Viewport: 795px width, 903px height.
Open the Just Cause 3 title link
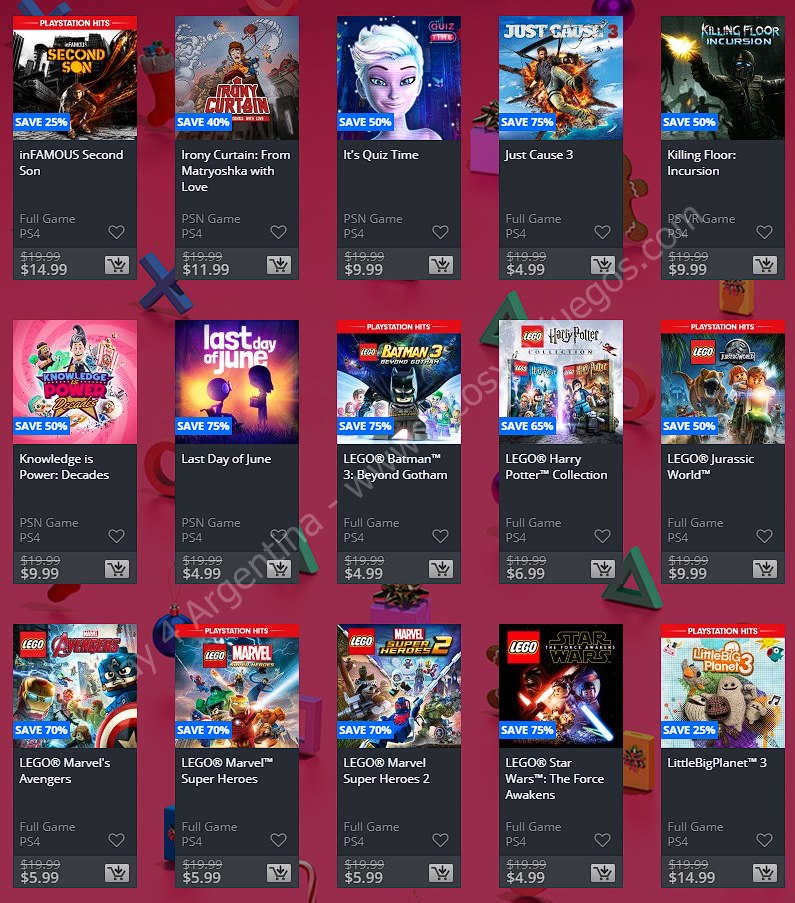539,155
